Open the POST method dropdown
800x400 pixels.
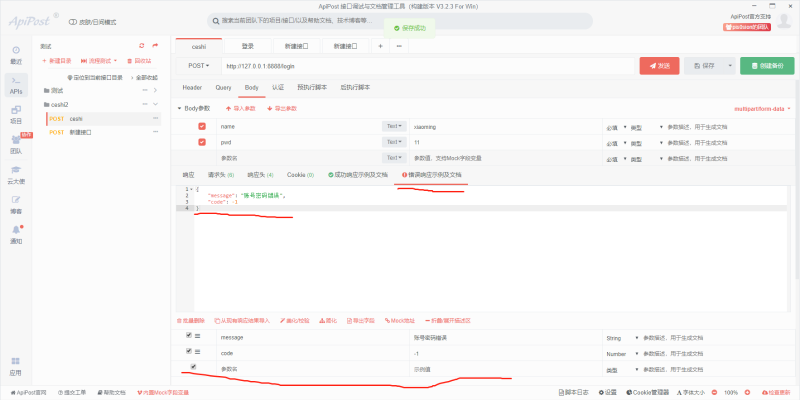199,66
